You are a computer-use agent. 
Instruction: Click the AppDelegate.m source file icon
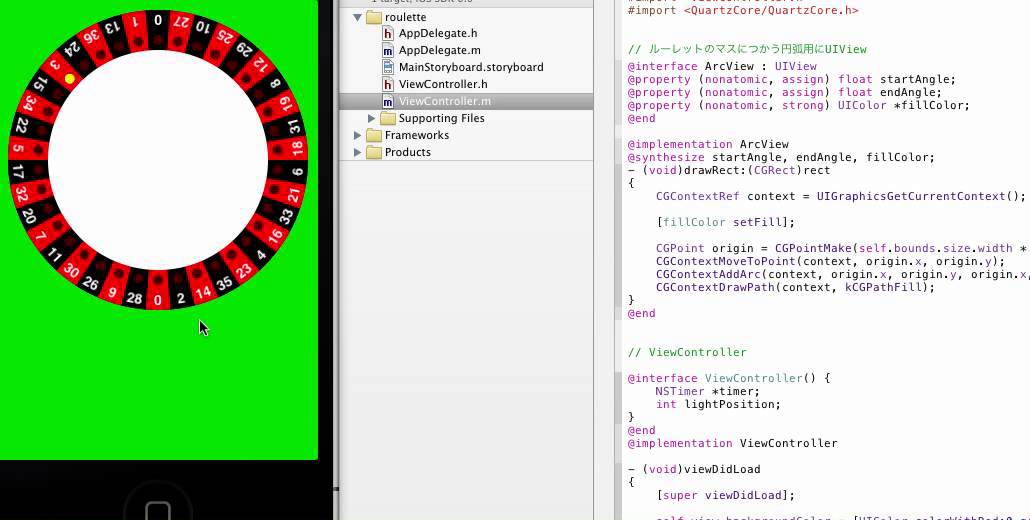388,50
